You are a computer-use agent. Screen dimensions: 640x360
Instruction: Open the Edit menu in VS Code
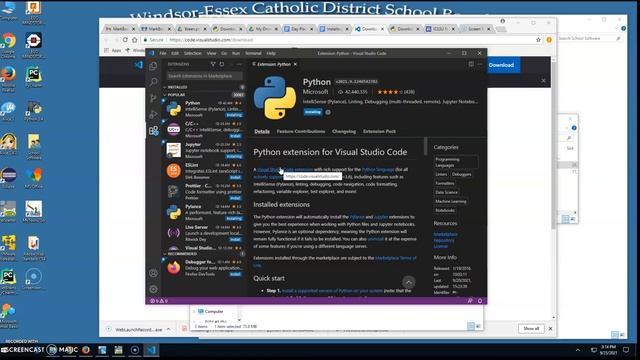point(175,53)
